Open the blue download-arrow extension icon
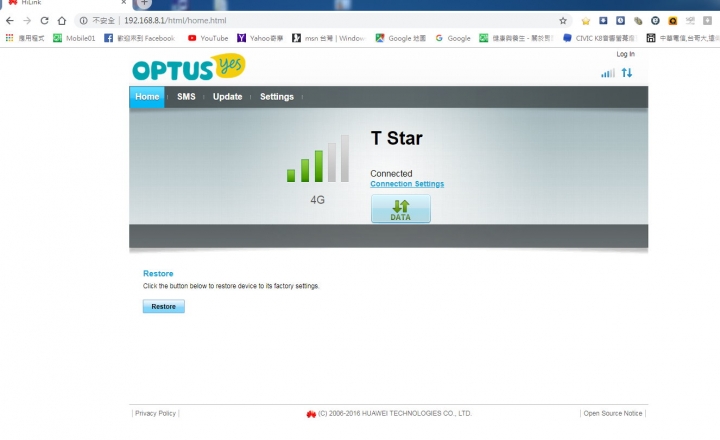The height and width of the screenshot is (440, 720). click(603, 21)
